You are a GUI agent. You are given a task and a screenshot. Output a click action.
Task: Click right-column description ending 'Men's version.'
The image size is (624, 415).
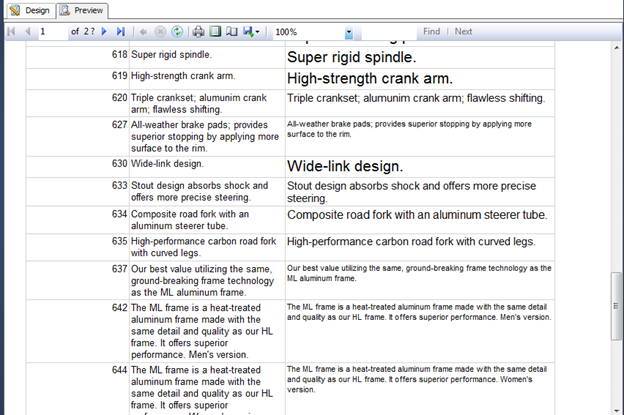(x=419, y=312)
